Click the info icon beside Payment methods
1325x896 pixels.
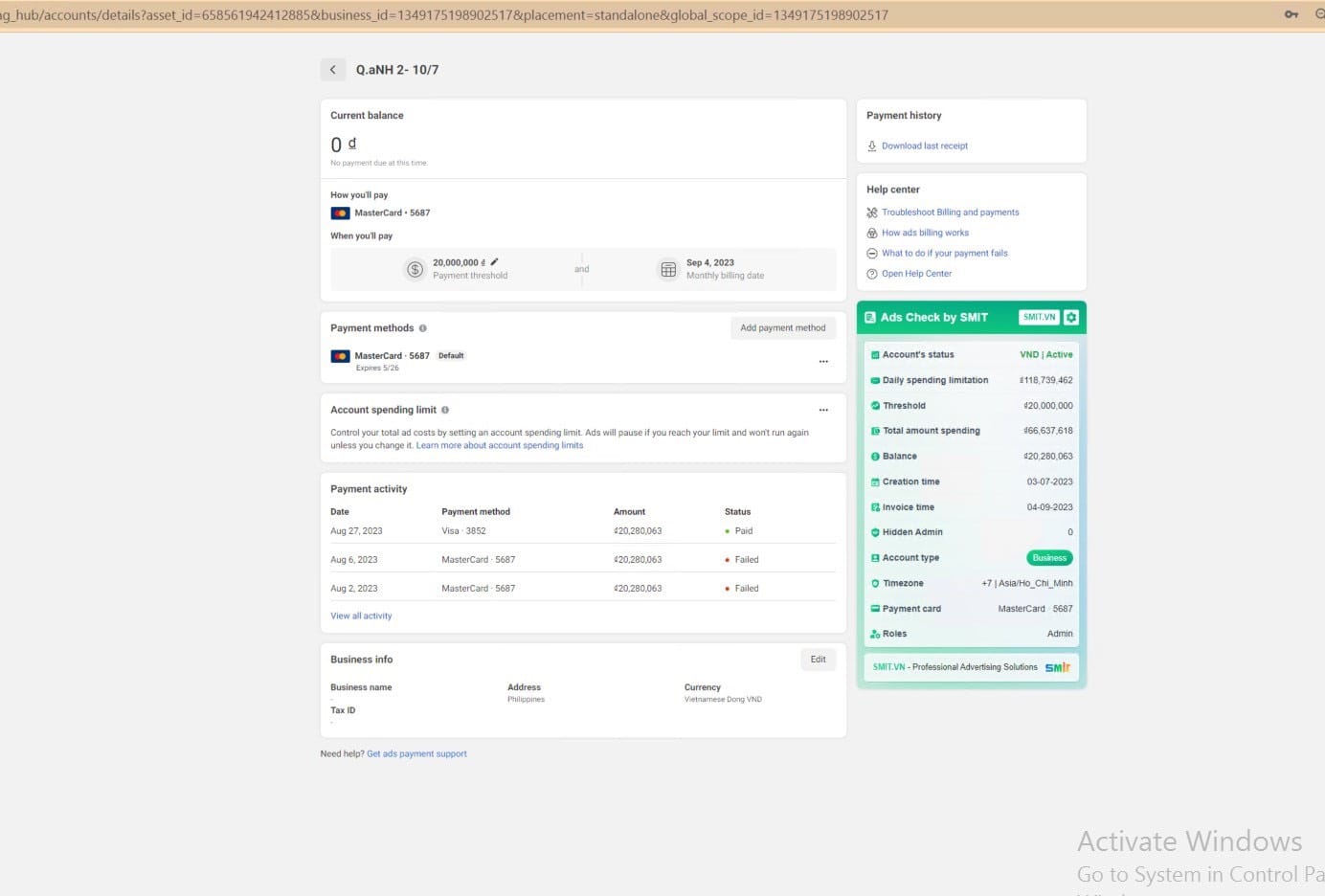click(x=422, y=328)
